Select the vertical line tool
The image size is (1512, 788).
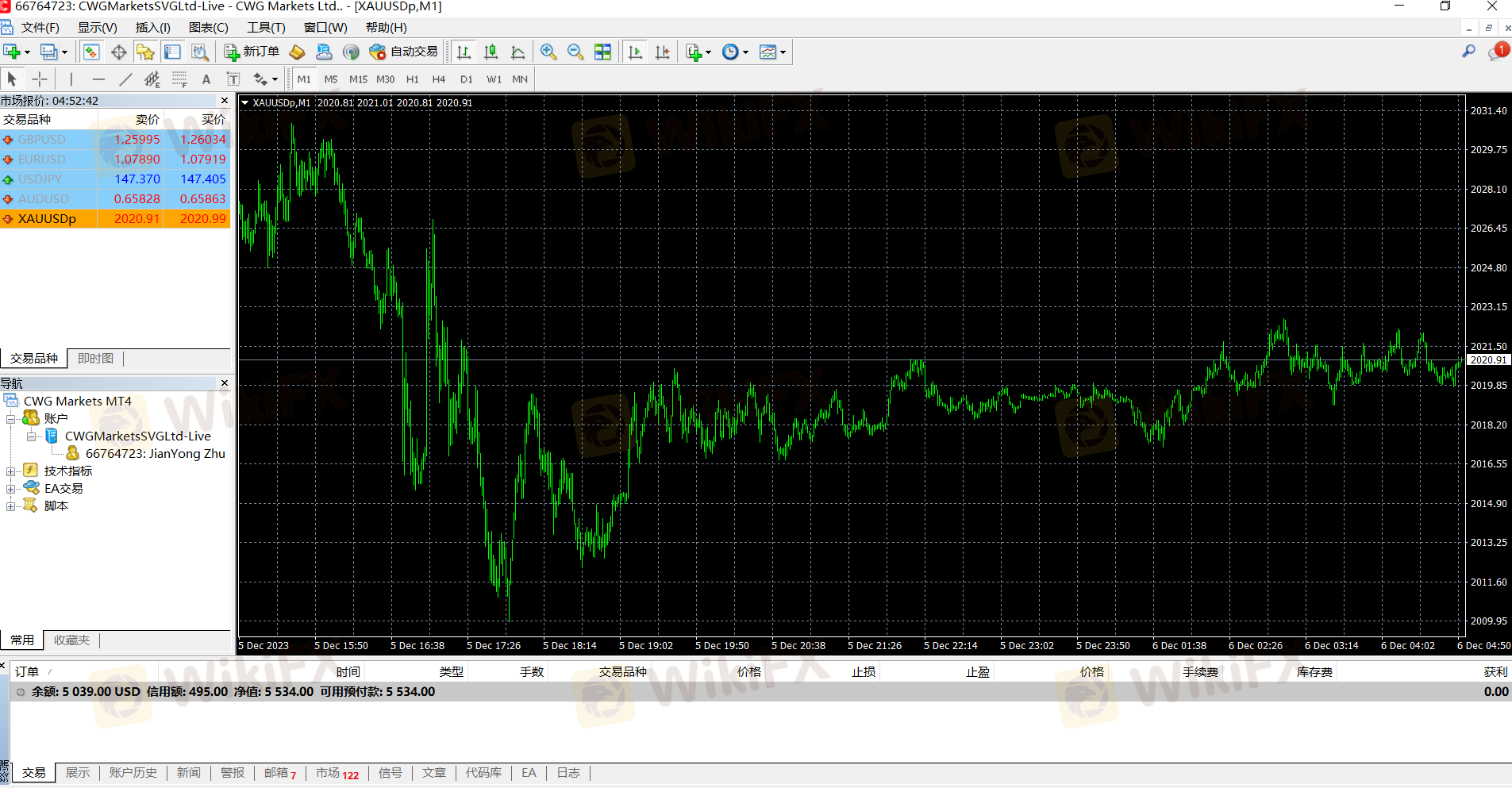click(71, 79)
